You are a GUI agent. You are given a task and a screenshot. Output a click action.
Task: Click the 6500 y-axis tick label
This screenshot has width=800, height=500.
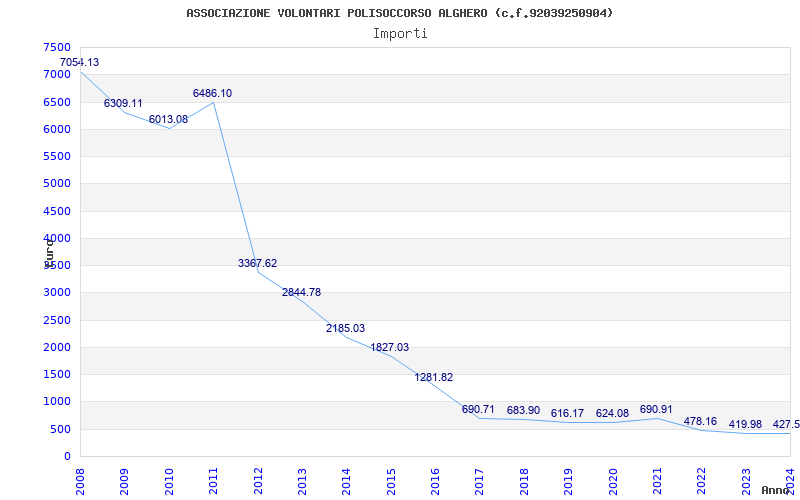[x=57, y=102]
